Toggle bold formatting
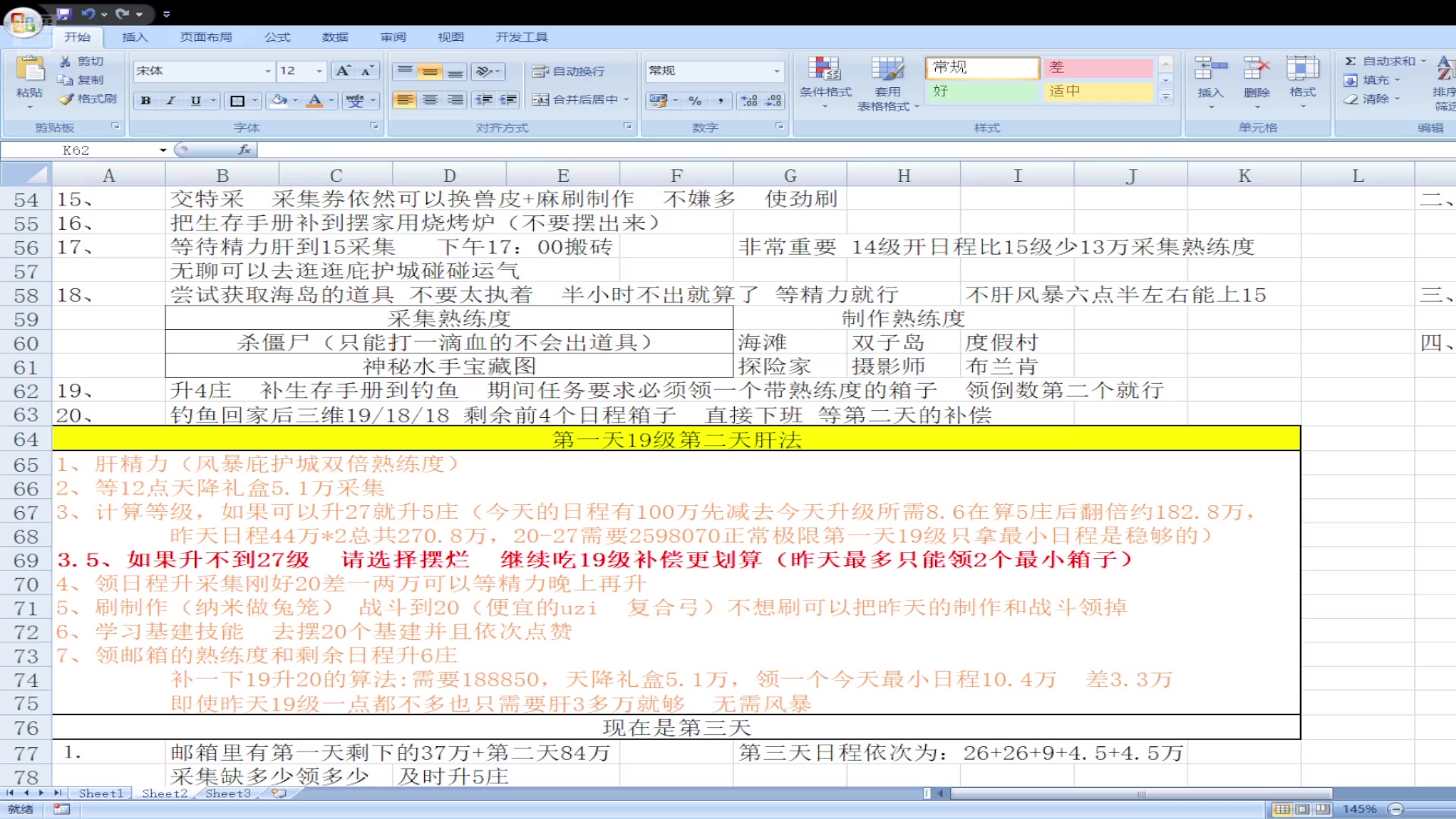This screenshot has height=819, width=1456. [x=146, y=100]
